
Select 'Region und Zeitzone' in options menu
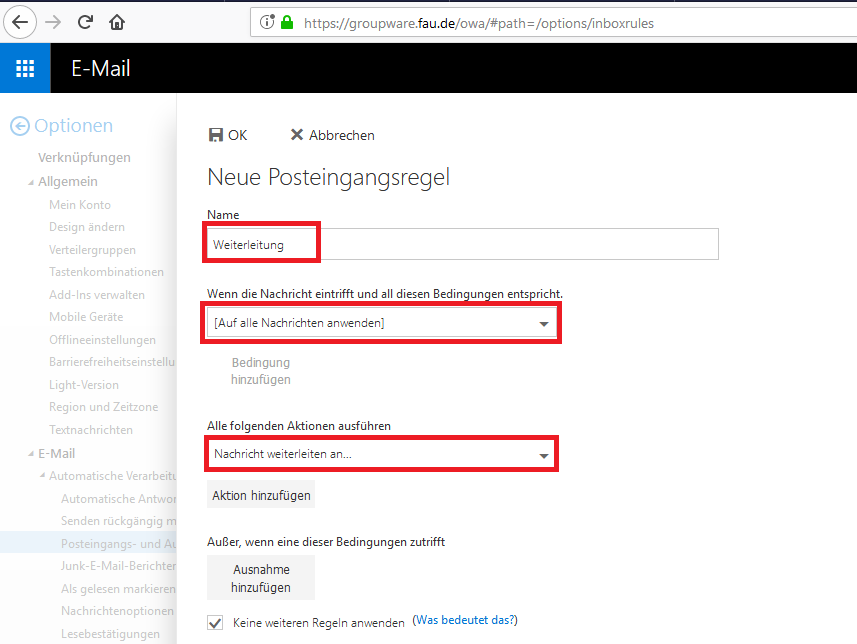click(x=103, y=407)
